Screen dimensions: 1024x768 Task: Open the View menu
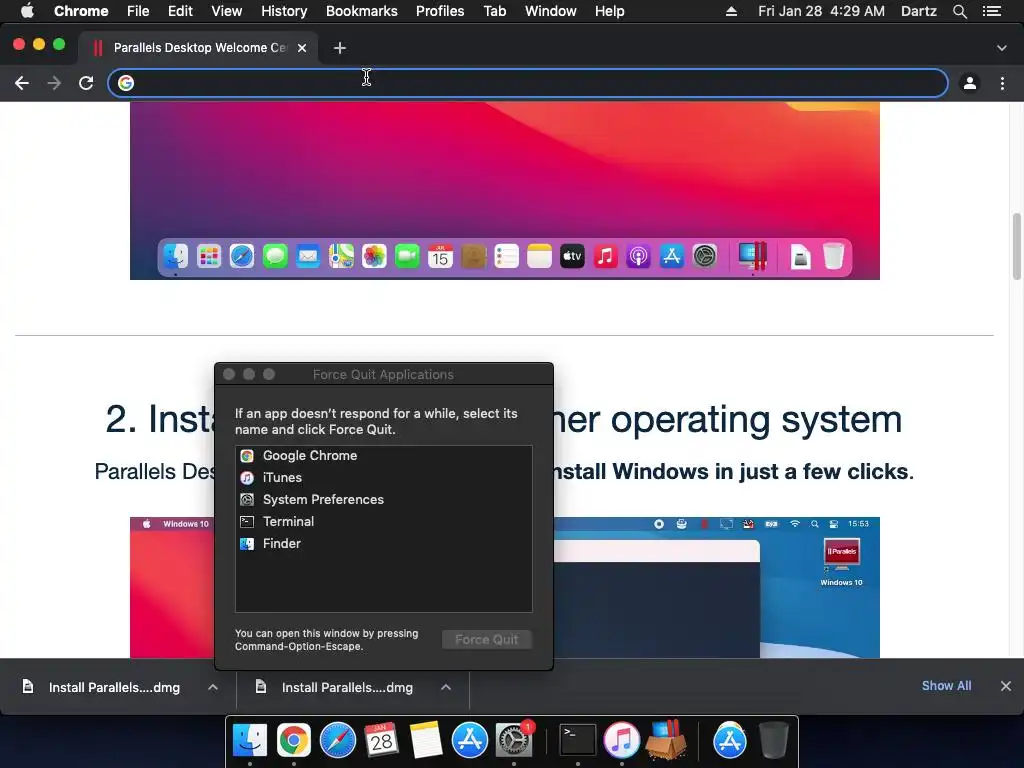(227, 11)
